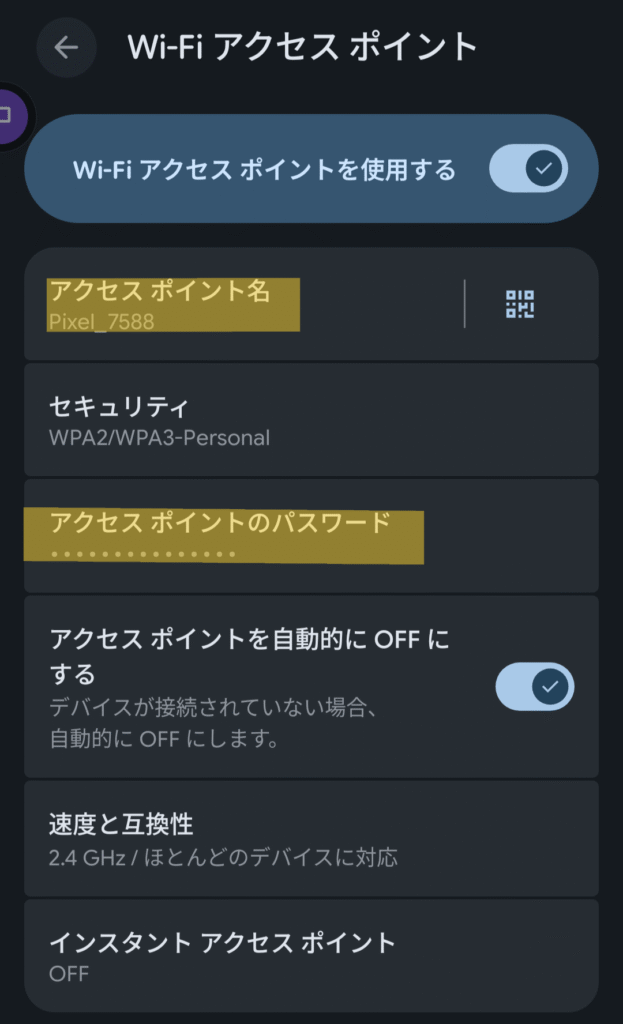This screenshot has width=623, height=1024.
Task: Tap the Wi-Fi アクセス ポイント page title
Action: coord(303,47)
